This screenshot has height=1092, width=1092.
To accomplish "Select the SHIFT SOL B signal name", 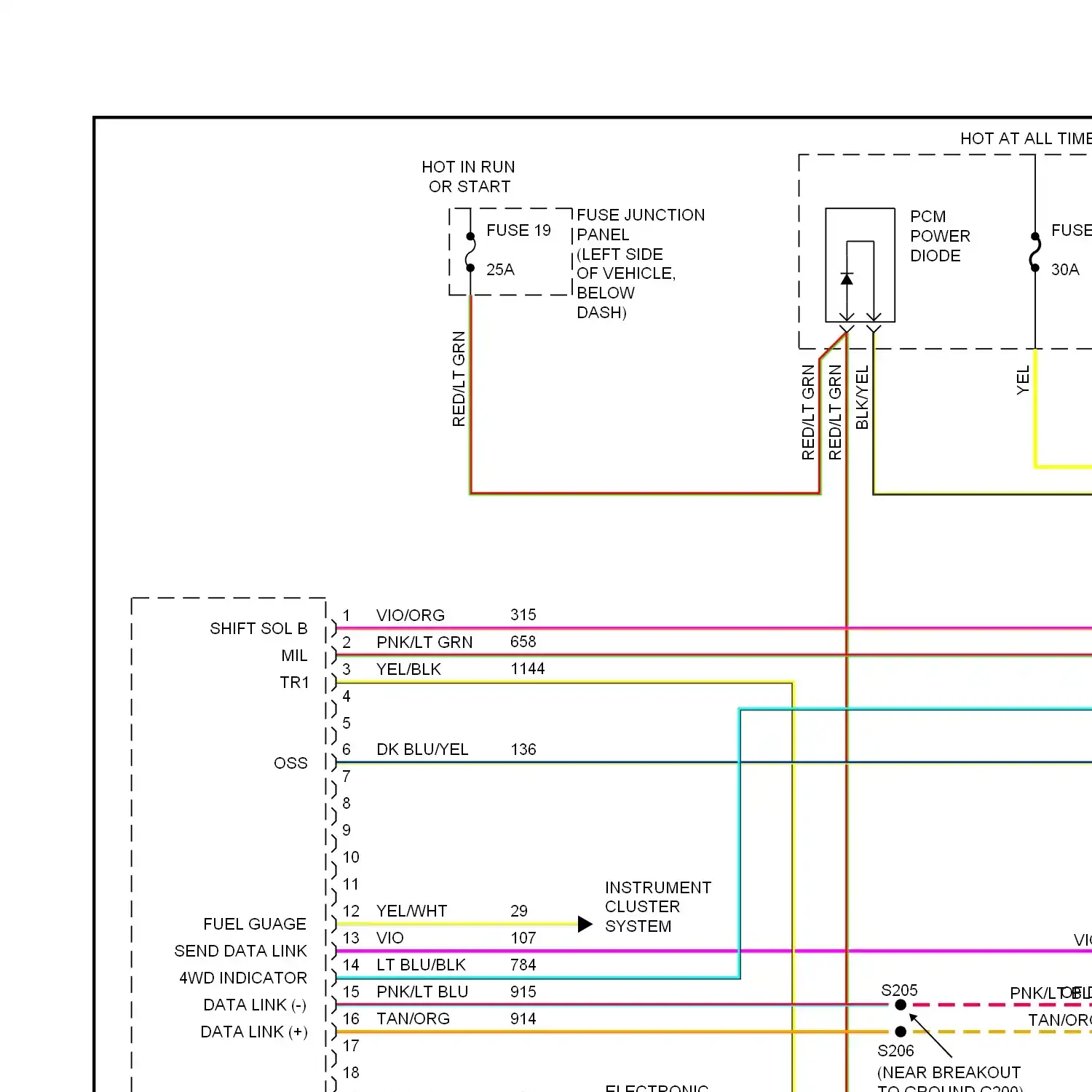I will [258, 628].
